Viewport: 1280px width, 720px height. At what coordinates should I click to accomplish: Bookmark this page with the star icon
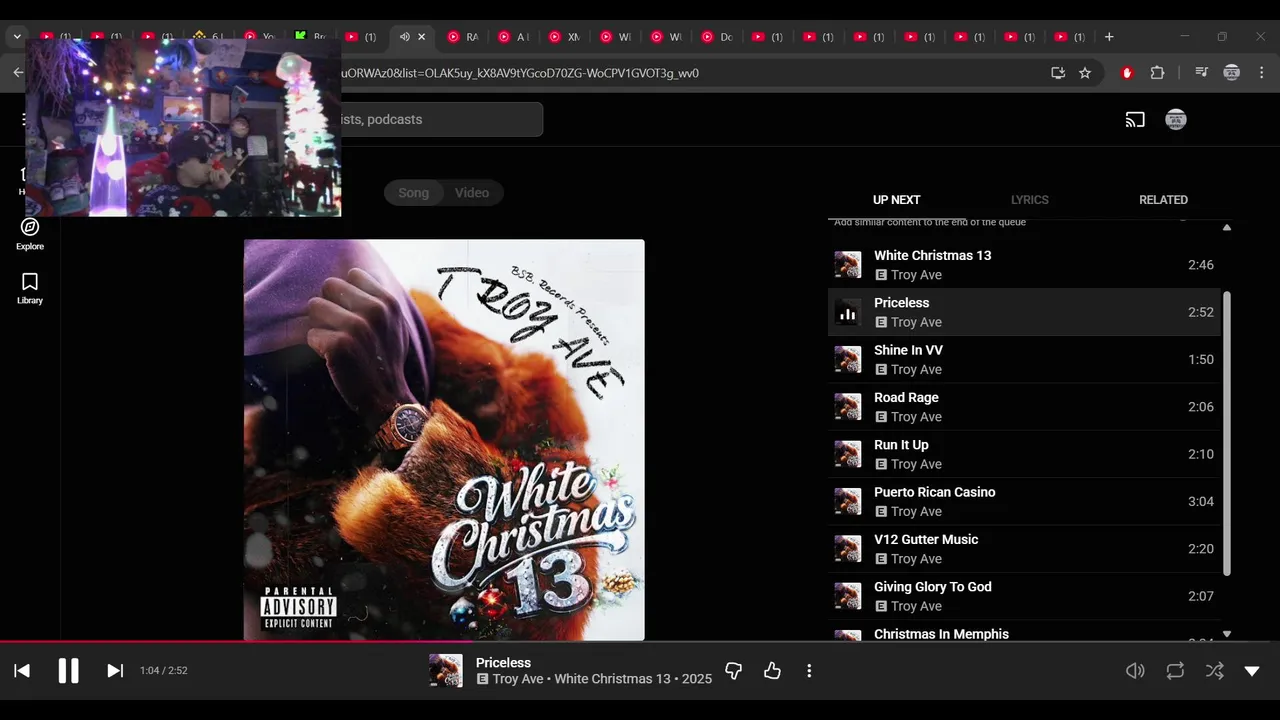tap(1085, 73)
